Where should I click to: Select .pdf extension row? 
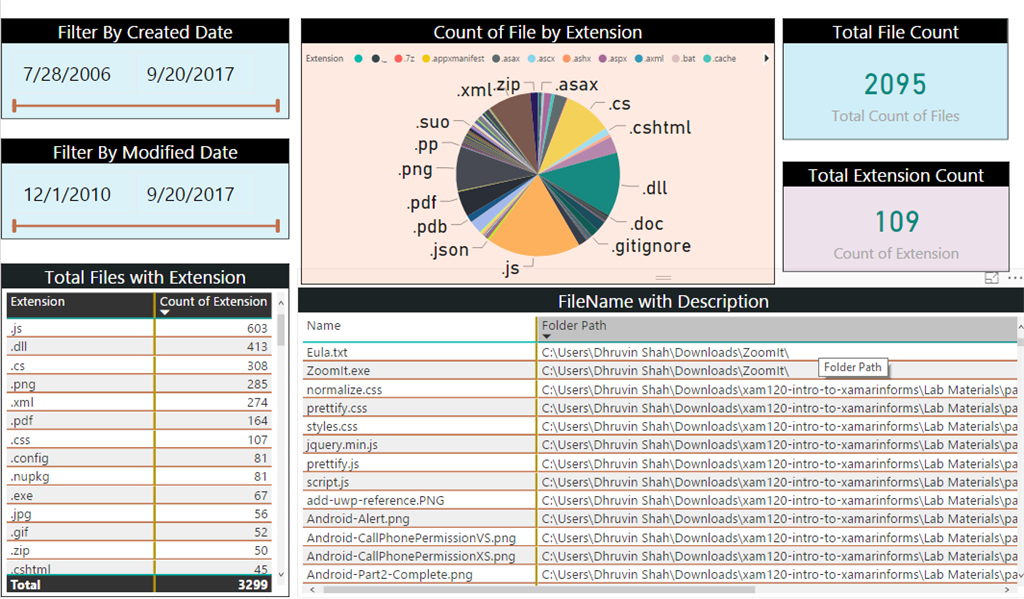(x=139, y=421)
